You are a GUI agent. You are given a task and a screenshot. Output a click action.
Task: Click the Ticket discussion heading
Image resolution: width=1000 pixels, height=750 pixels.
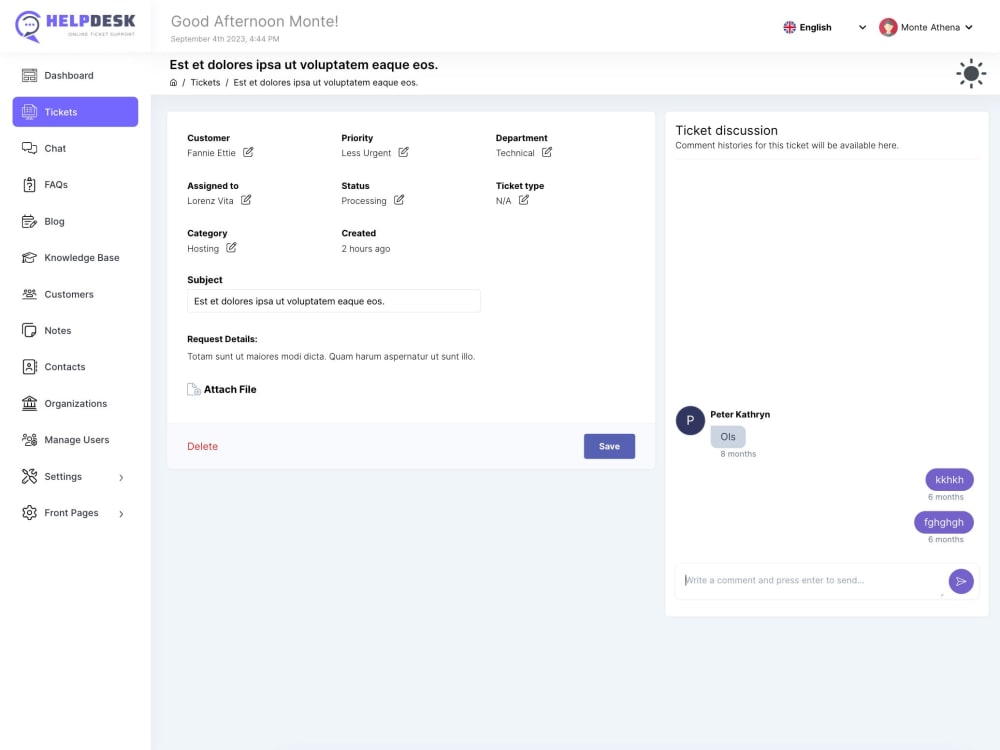[x=726, y=130]
